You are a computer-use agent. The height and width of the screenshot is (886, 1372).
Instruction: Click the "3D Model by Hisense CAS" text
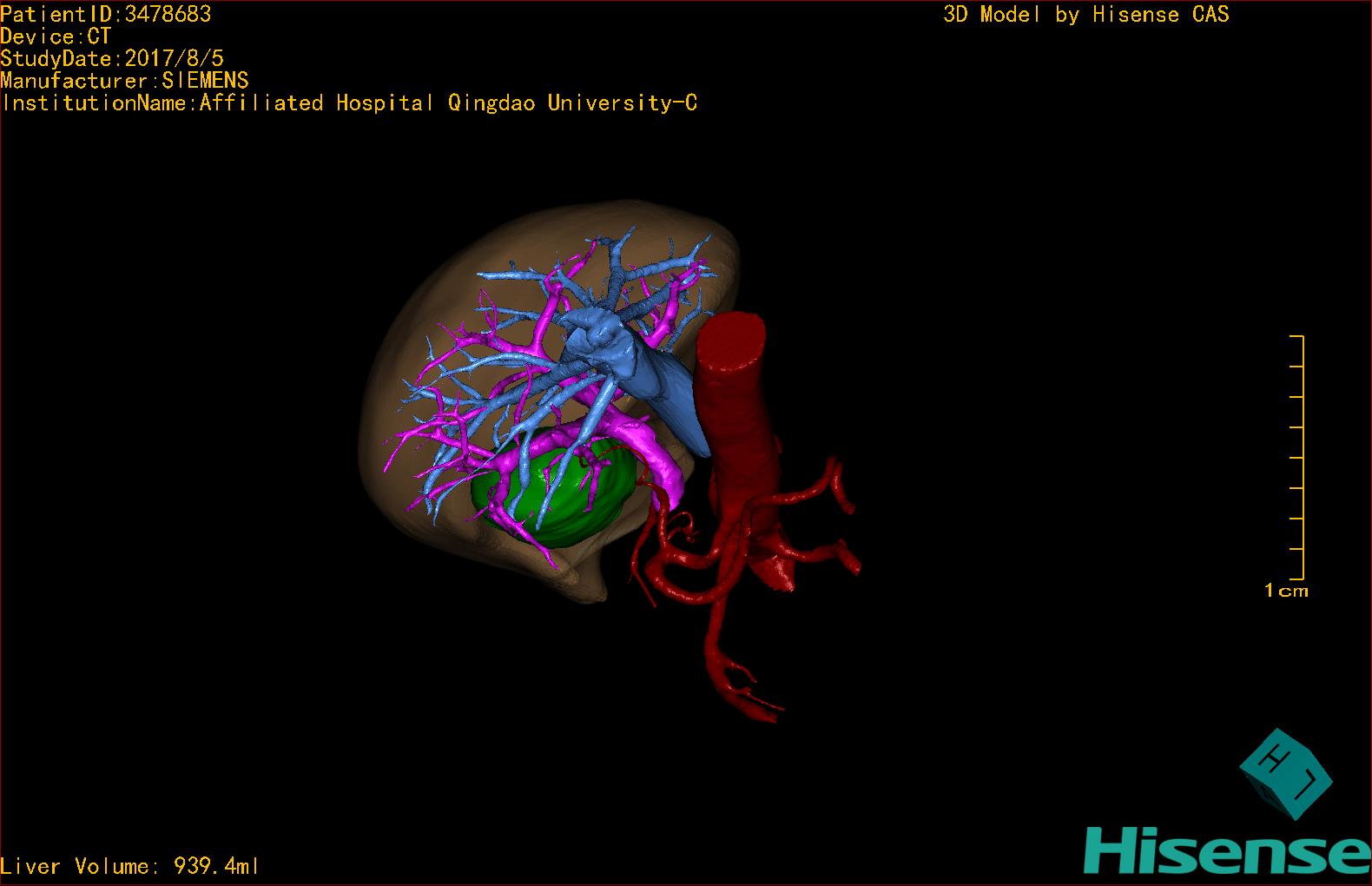tap(1086, 15)
